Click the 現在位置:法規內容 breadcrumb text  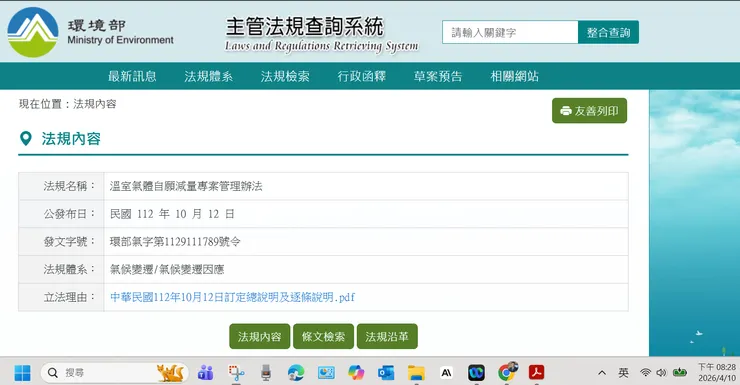click(67, 104)
